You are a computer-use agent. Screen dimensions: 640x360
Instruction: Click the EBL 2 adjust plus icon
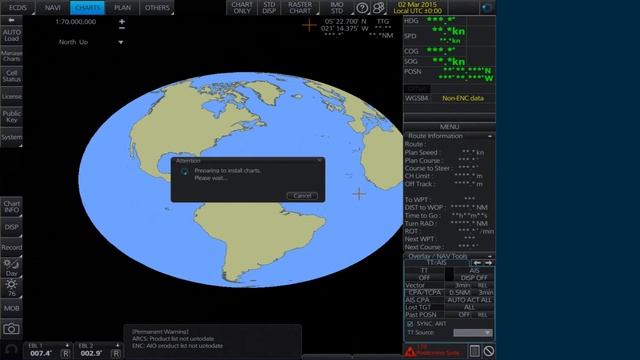118,346
